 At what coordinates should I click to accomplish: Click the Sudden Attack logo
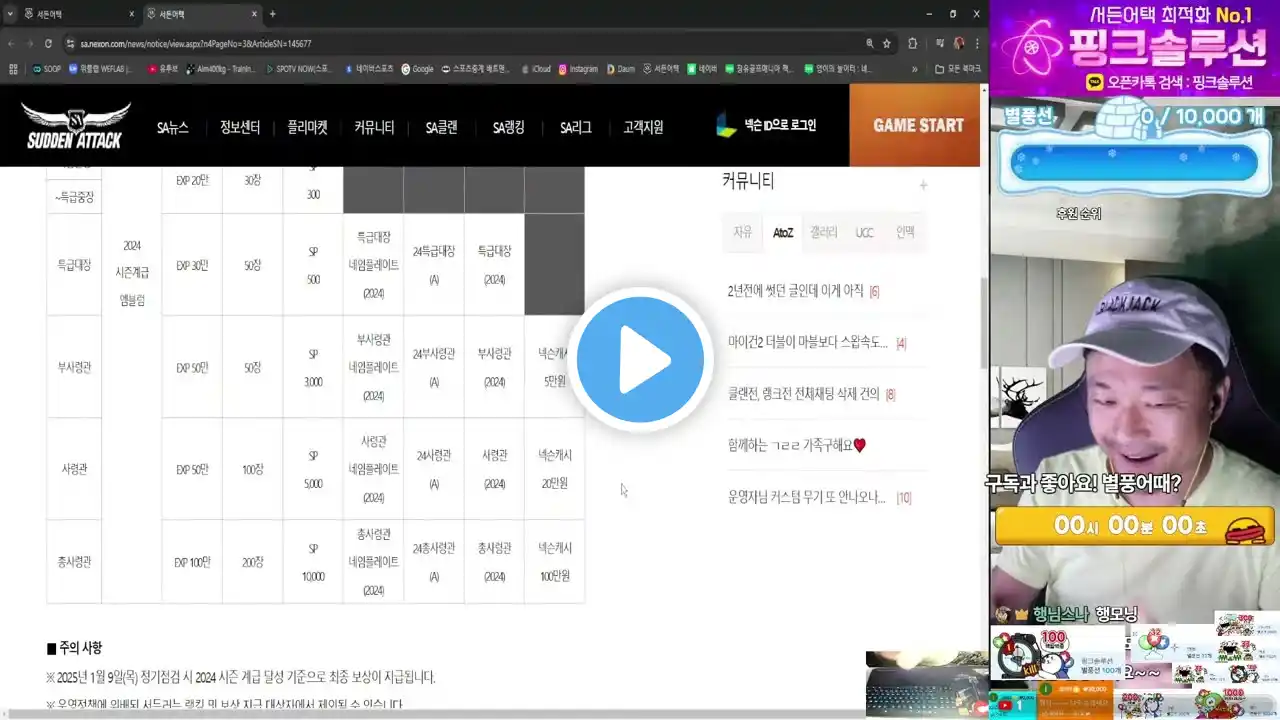[x=76, y=126]
